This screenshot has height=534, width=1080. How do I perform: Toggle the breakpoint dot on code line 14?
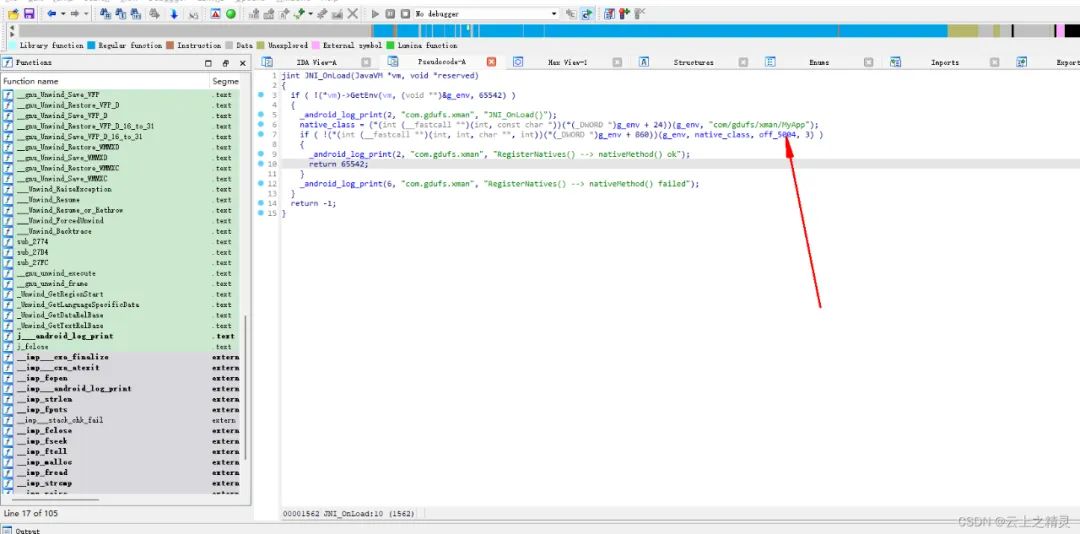click(x=261, y=203)
